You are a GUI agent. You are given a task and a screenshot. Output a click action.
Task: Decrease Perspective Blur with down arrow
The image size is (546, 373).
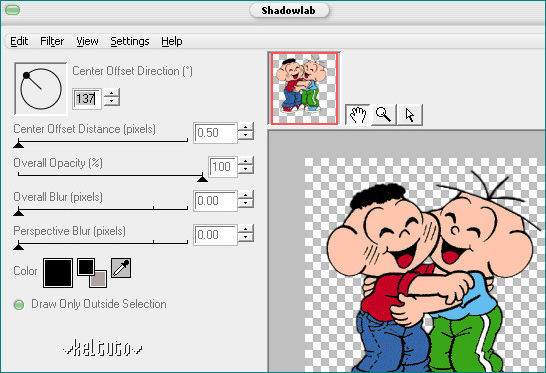[x=246, y=237]
